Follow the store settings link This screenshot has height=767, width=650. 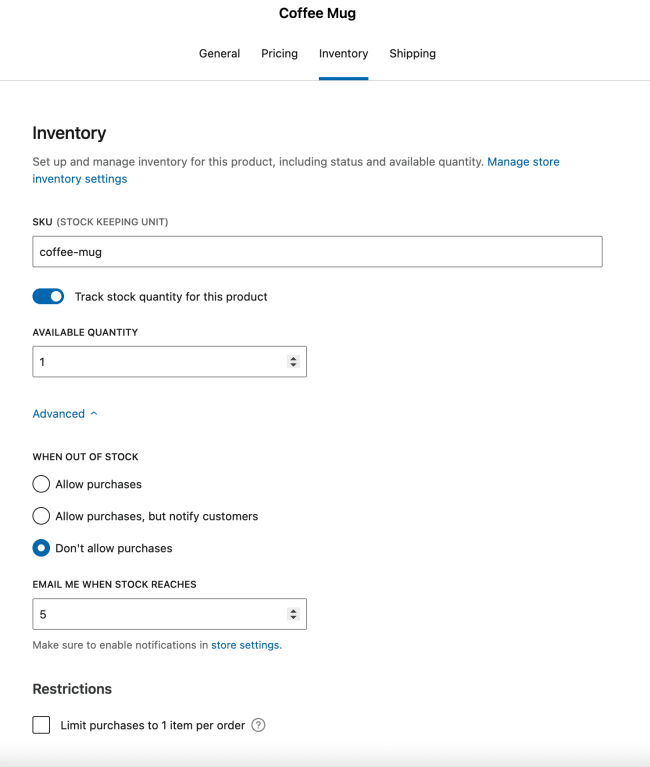point(246,645)
